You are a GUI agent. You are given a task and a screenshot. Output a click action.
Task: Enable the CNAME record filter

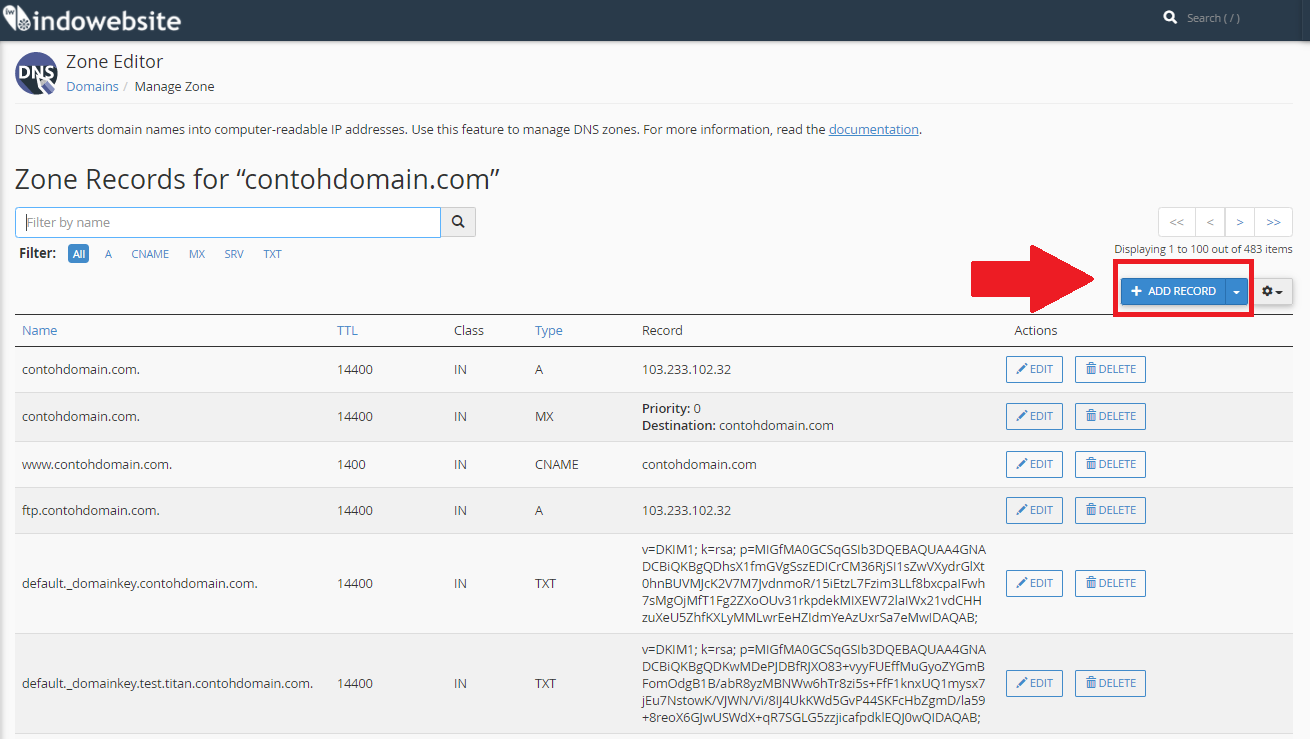click(x=150, y=253)
